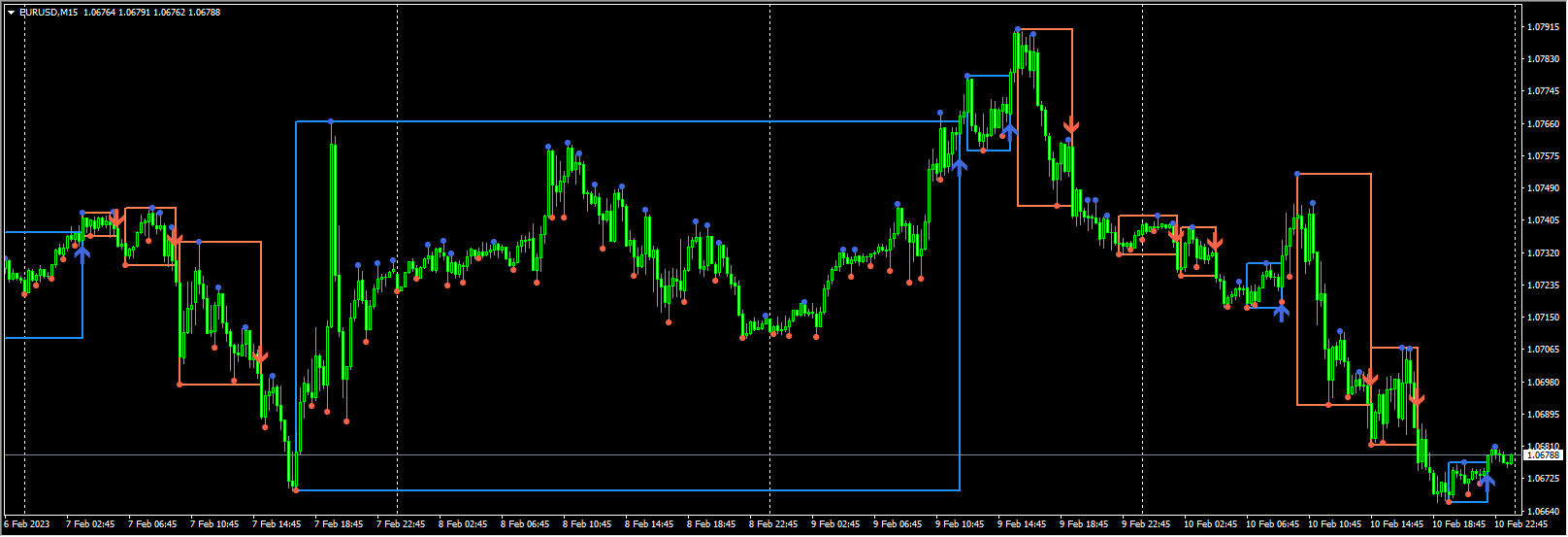Screen dimensions: 1568x537
Task: Click time axis label 6 Feb 2023
Action: 26,524
